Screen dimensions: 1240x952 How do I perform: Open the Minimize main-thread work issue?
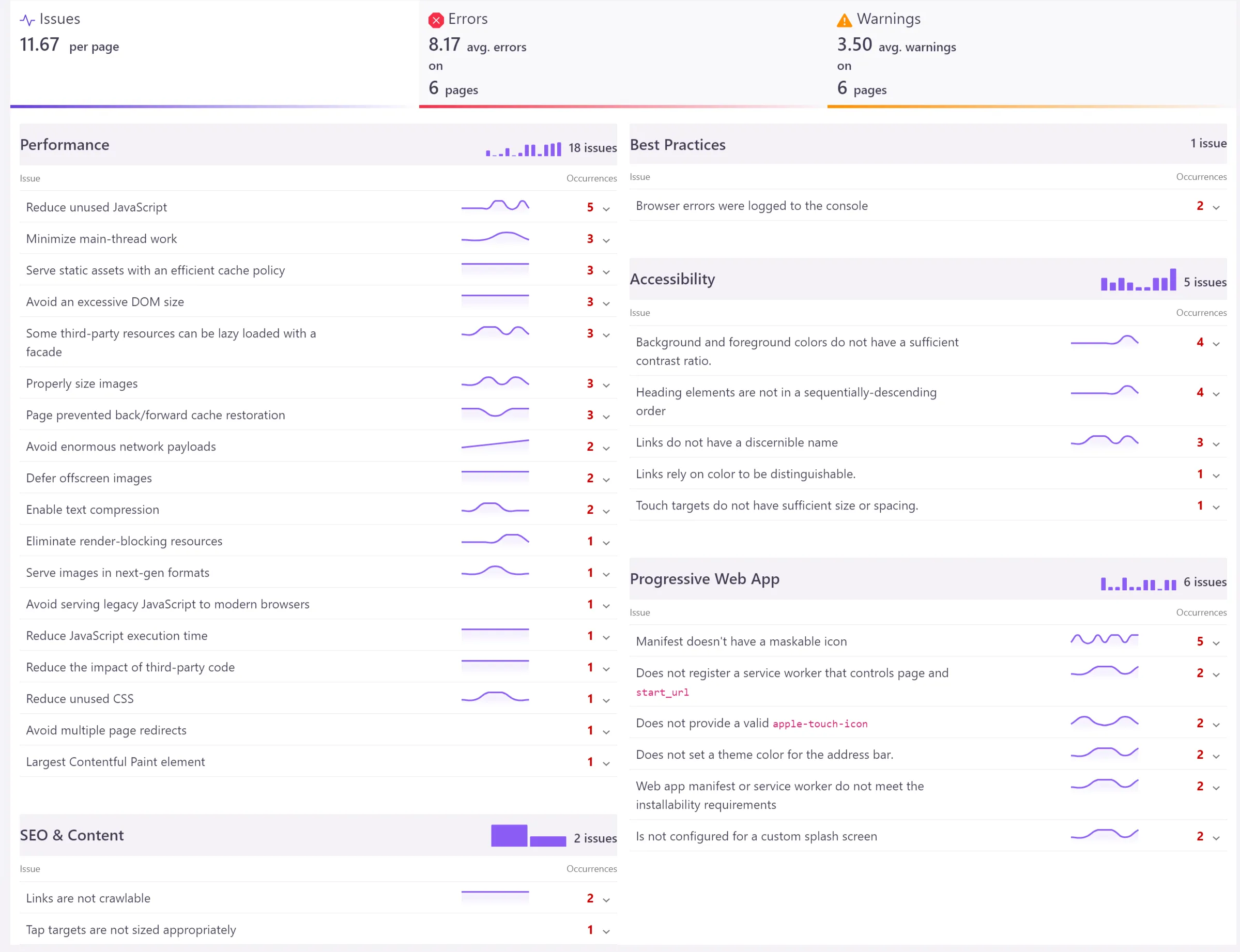click(x=101, y=239)
